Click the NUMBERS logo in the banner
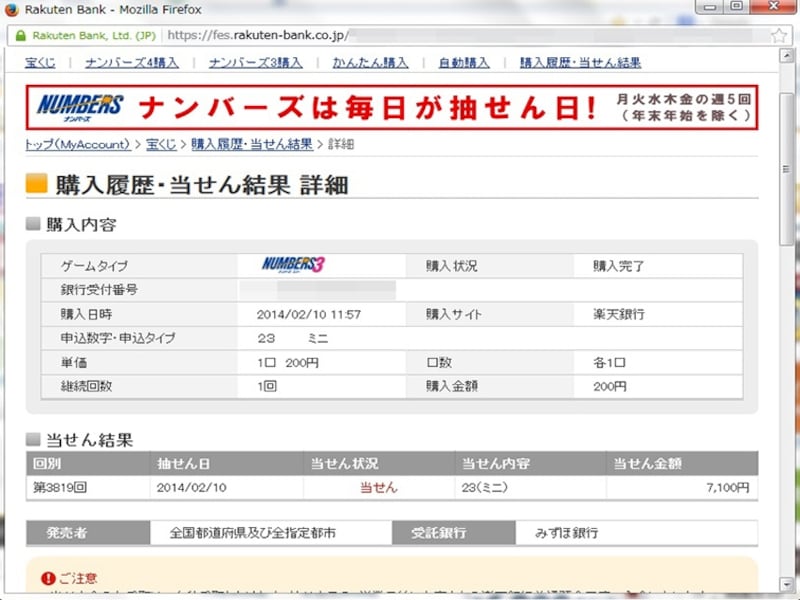The image size is (800, 600). [79, 106]
